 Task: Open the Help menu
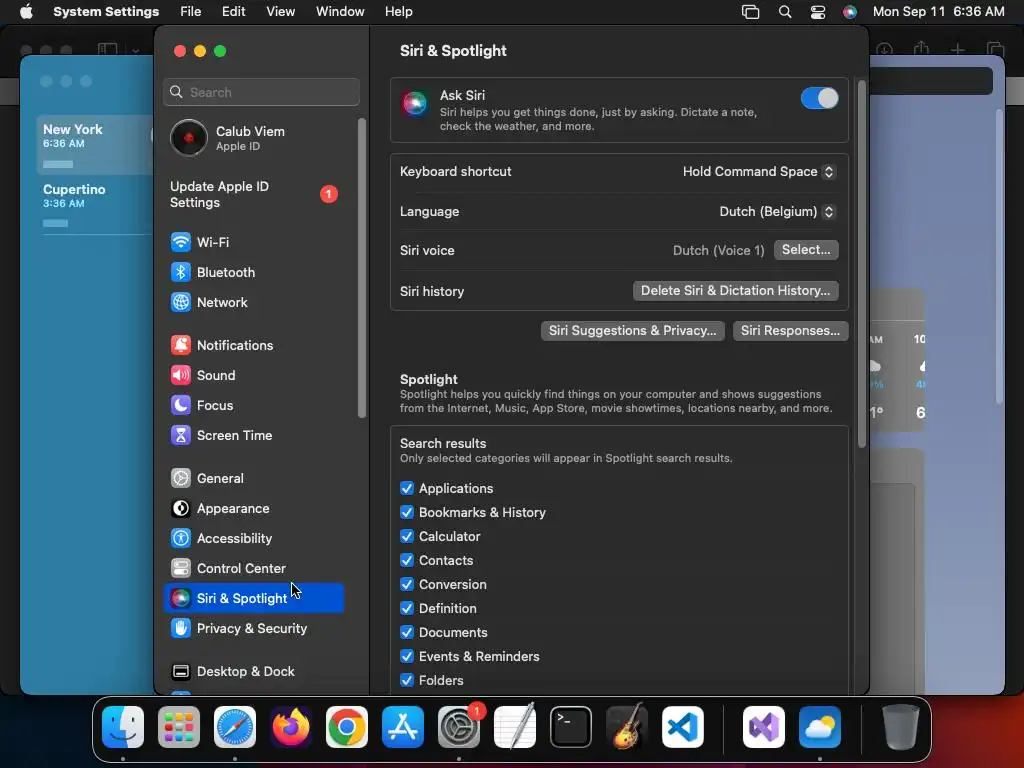(398, 12)
